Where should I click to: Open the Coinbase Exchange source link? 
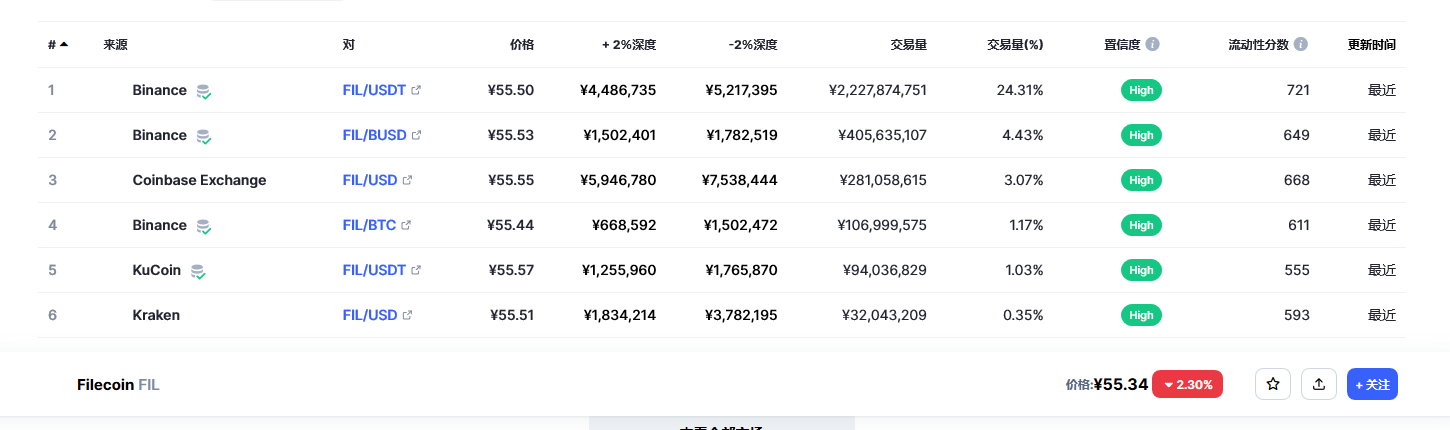(x=199, y=180)
